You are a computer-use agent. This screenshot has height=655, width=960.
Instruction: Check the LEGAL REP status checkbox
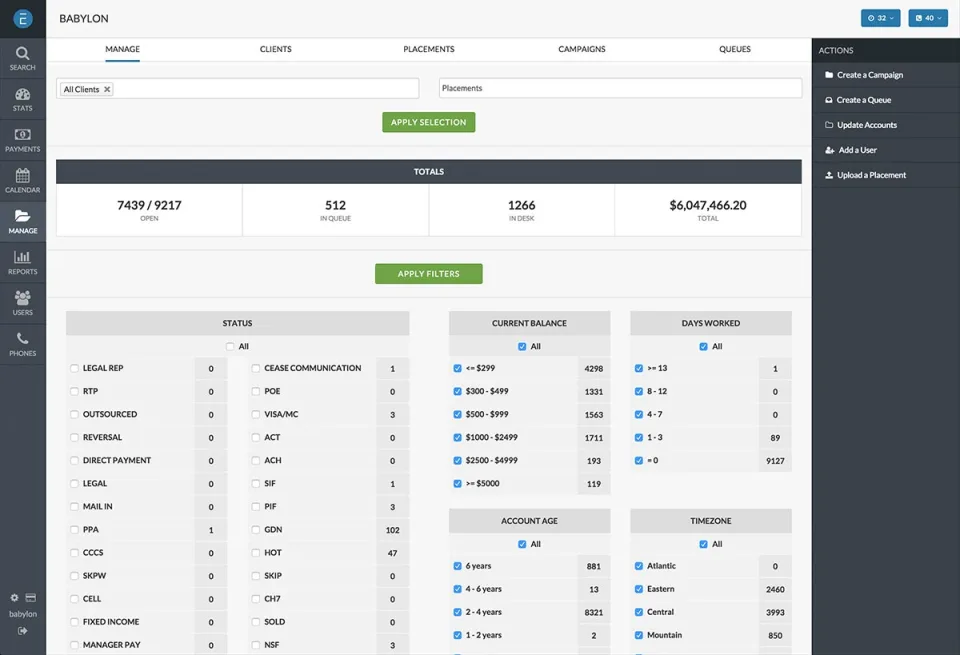[74, 368]
